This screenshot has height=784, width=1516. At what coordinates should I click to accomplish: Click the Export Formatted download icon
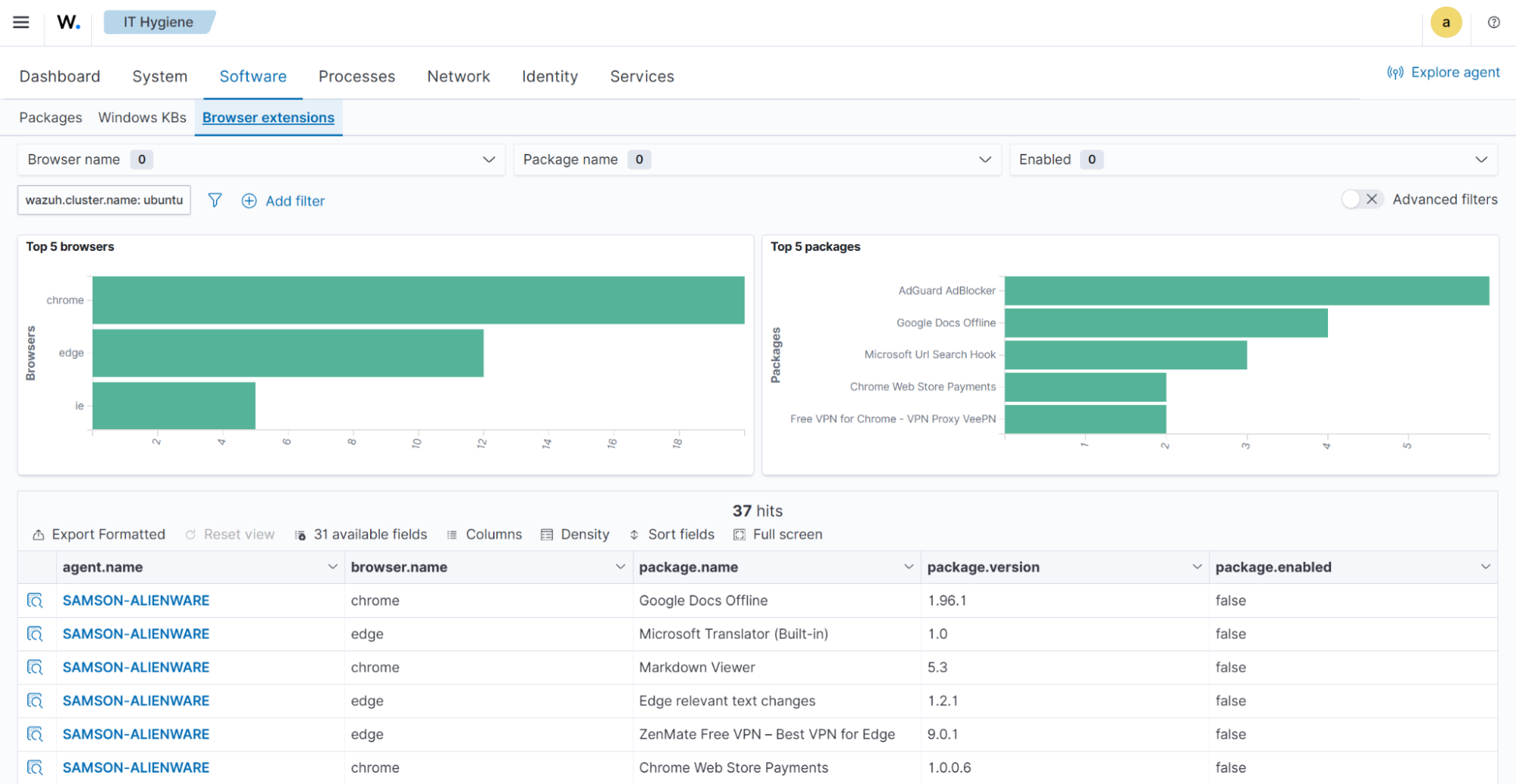pos(38,534)
